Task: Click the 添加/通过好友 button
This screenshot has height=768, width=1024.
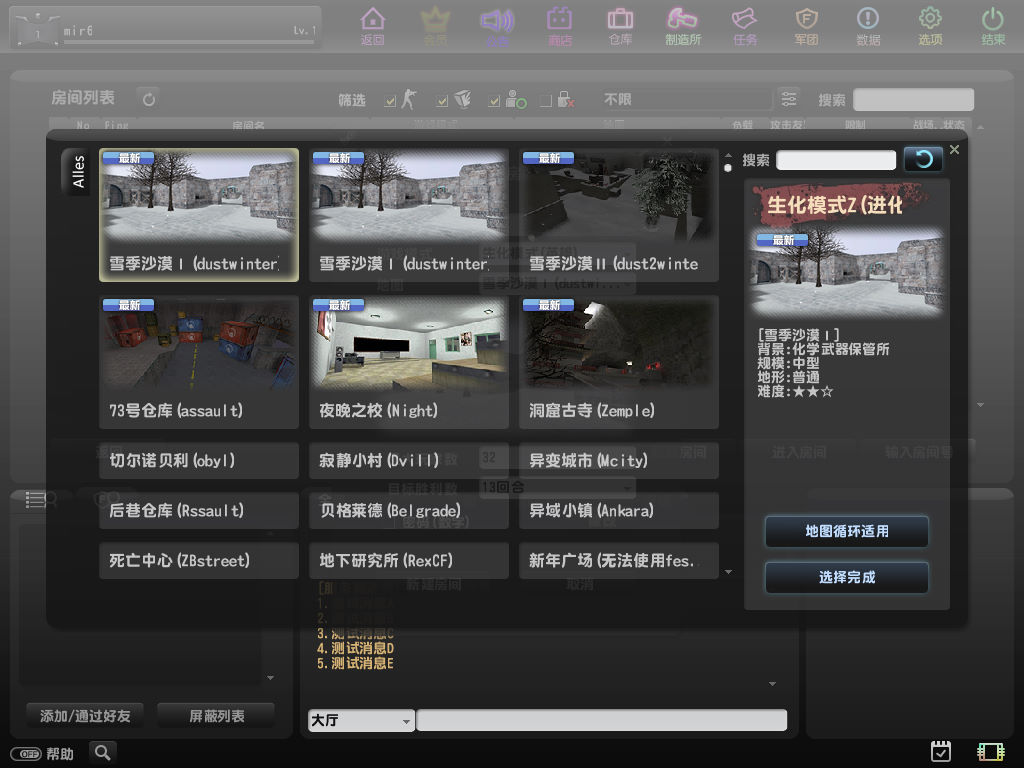Action: [x=85, y=716]
